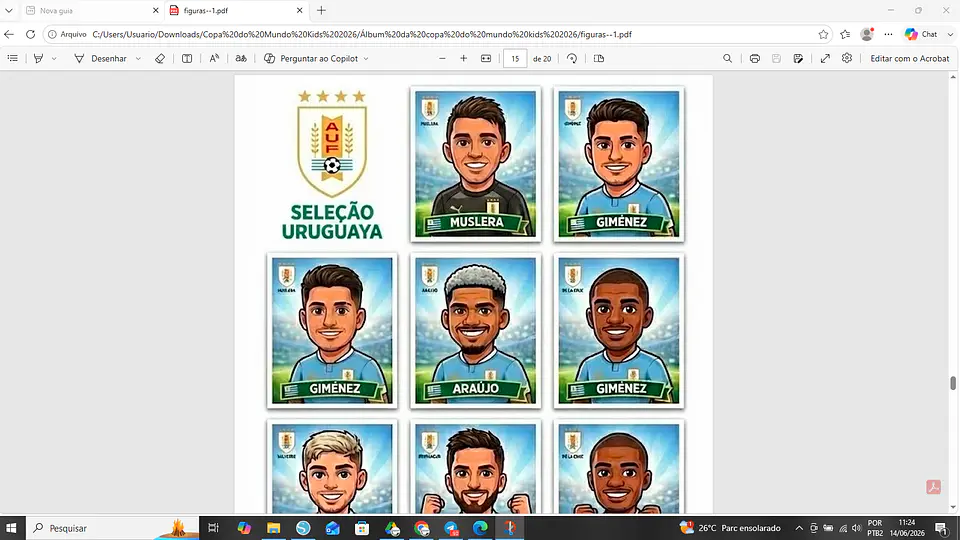Close the Nova guia tab
Screen dimensions: 960x540
point(156,10)
